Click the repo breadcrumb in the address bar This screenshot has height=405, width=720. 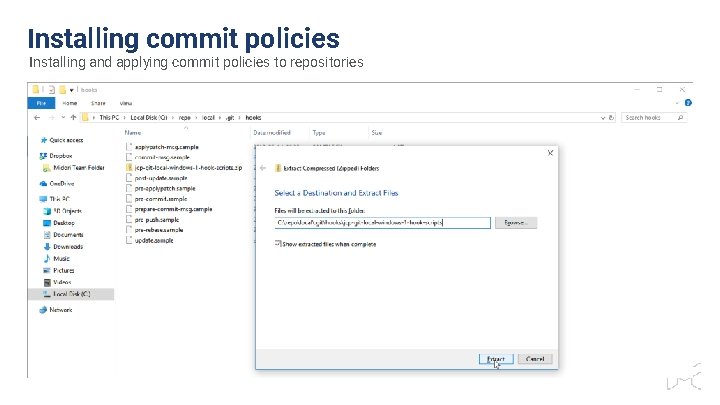pos(185,118)
